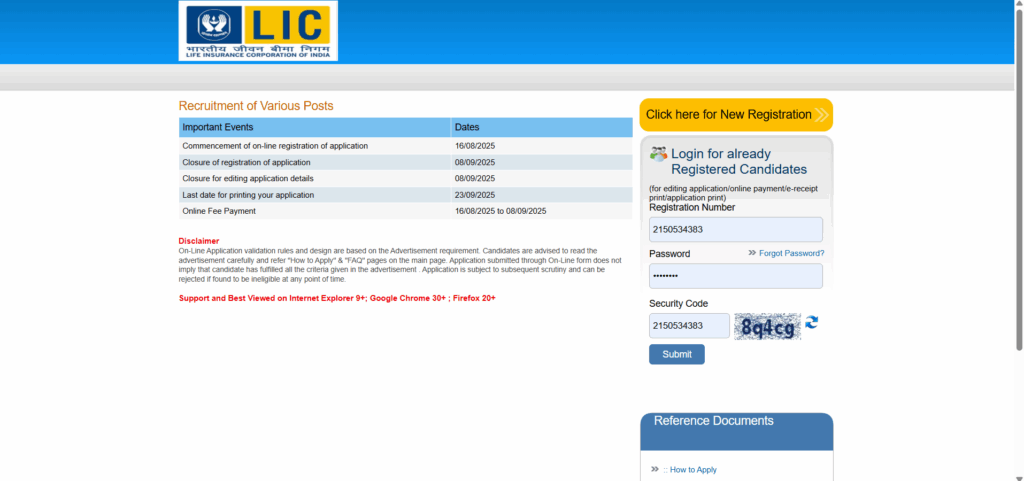
Task: Click the bullet arrows beside How to Apply
Action: pyautogui.click(x=655, y=469)
